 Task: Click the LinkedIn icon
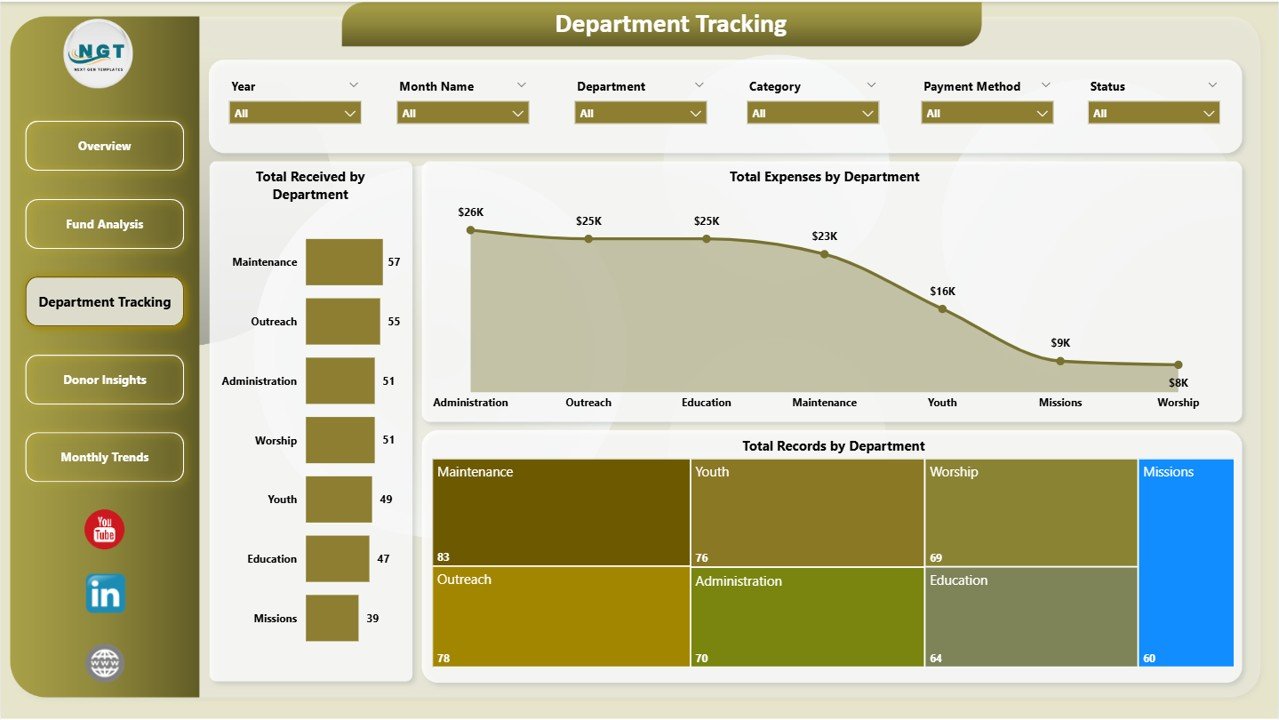105,594
